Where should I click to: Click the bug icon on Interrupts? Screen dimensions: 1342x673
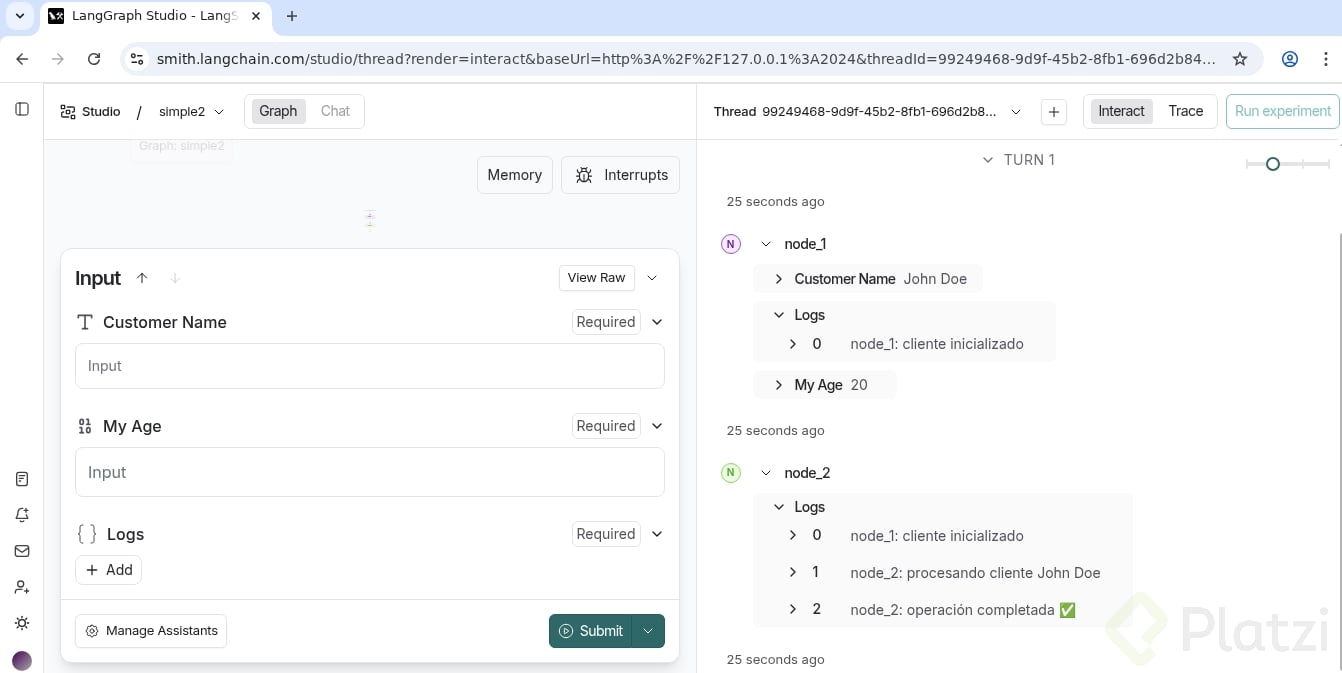coord(584,175)
